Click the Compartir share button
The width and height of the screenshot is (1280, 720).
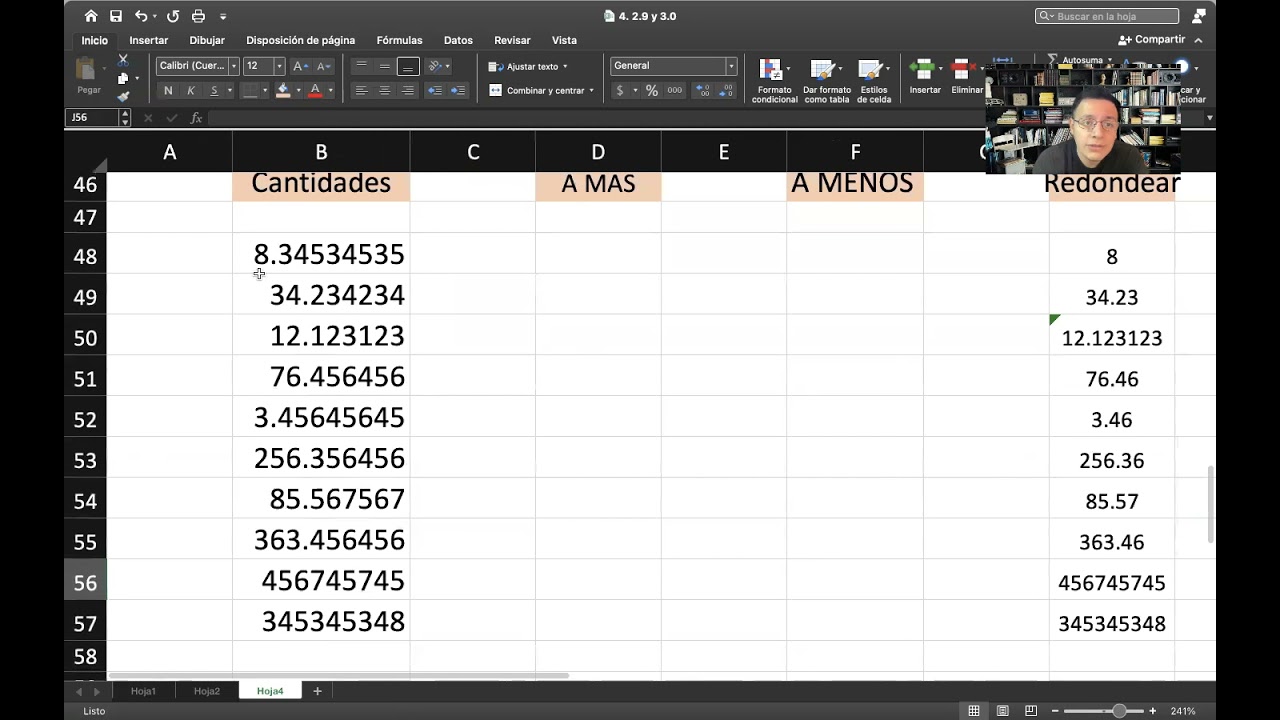tap(1152, 40)
